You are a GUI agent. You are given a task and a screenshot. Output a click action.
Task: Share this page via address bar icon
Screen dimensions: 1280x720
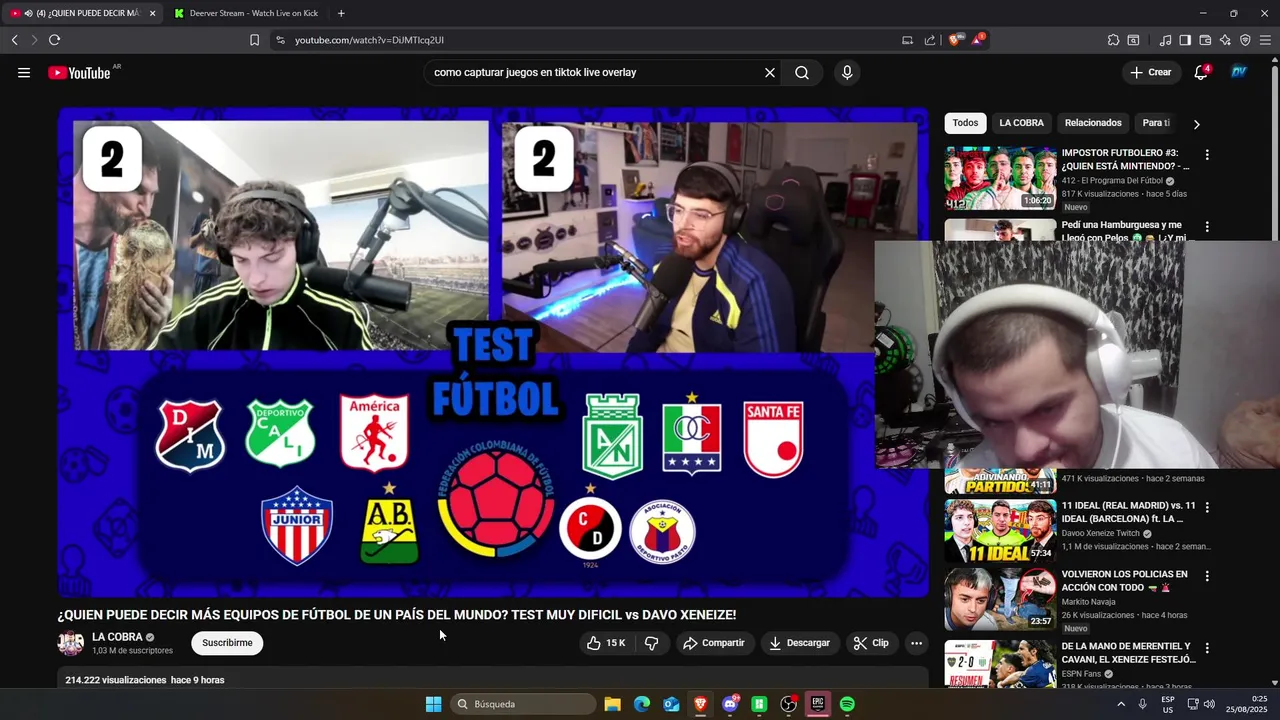(930, 40)
